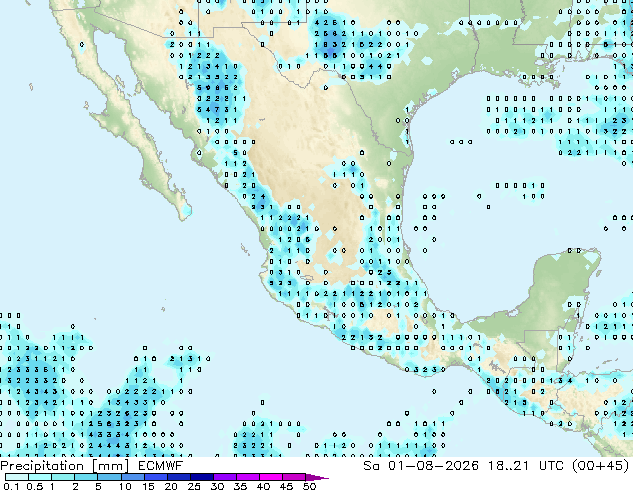Viewport: 634px width, 490px height.
Task: Click the '25' legend scale value
Action: pyautogui.click(x=194, y=486)
